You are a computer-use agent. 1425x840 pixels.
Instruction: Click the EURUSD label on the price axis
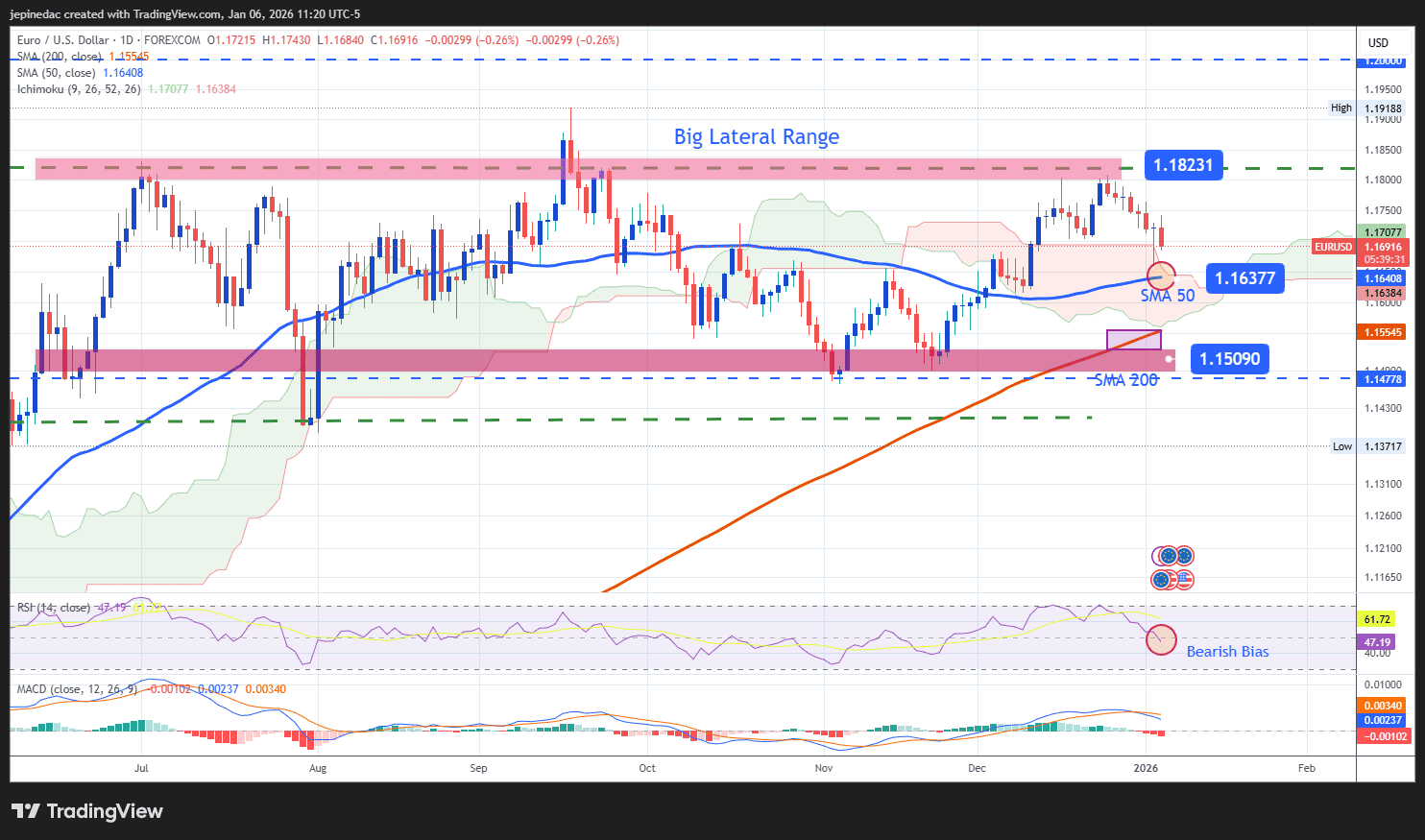(x=1334, y=247)
